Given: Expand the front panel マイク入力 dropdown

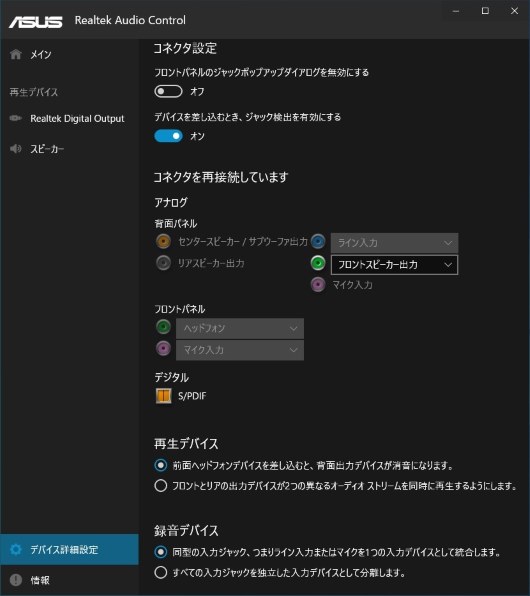Looking at the screenshot, I should point(240,350).
